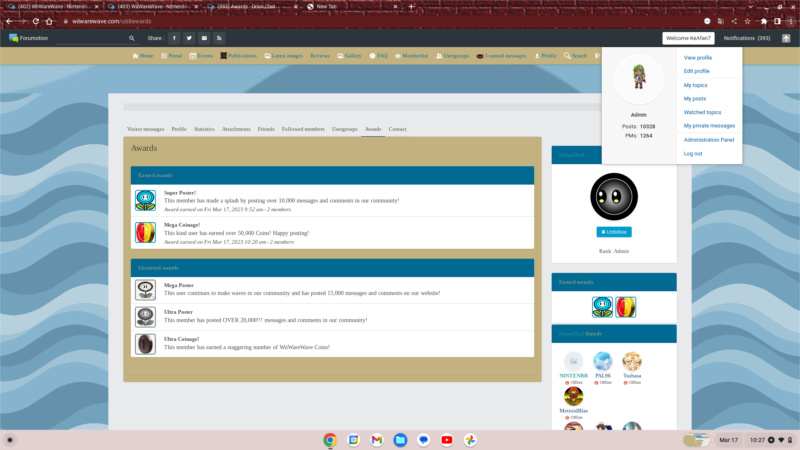Open the Visitor messages tab

(145, 129)
